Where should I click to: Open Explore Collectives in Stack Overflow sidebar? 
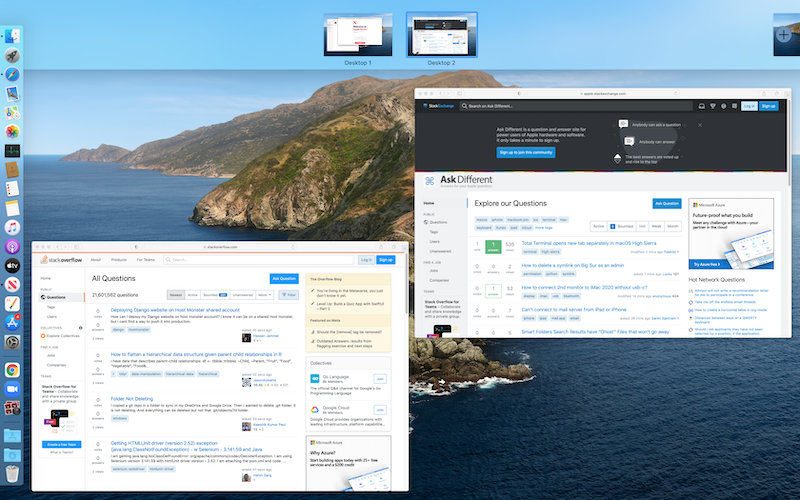point(63,336)
